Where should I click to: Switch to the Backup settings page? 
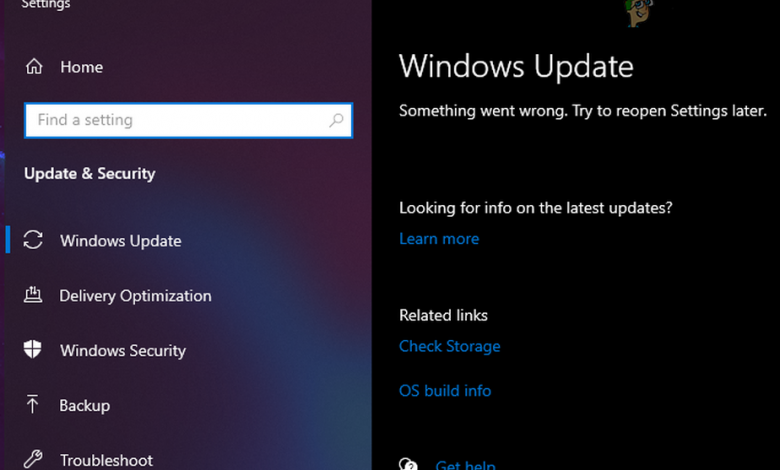pyautogui.click(x=85, y=406)
